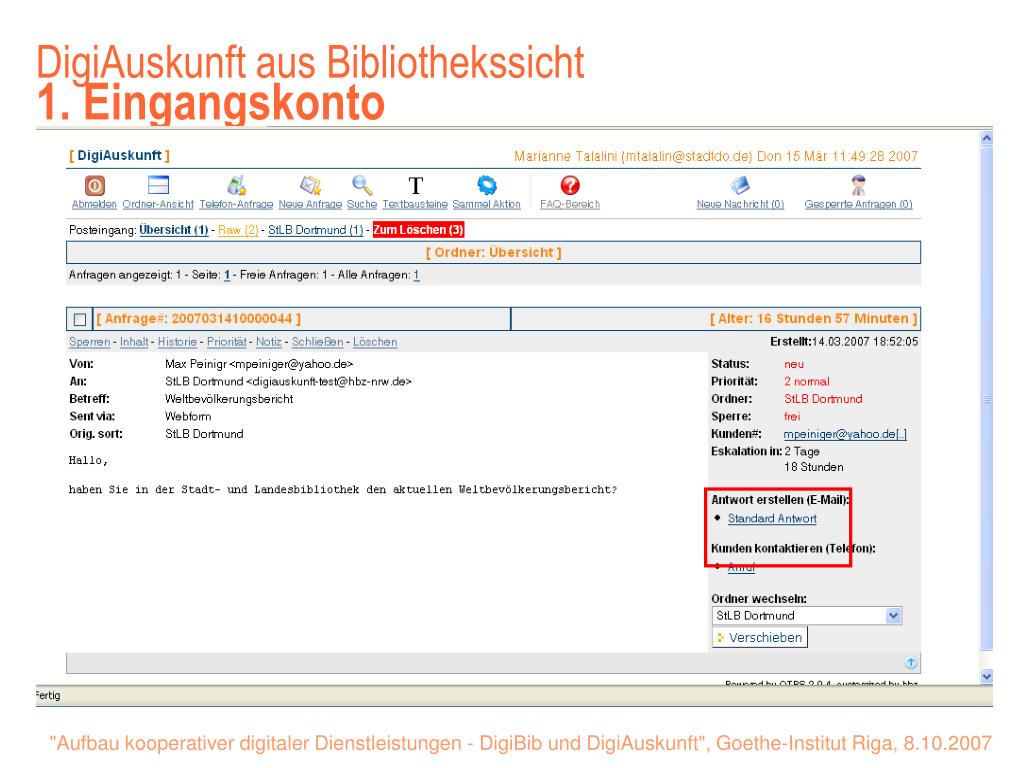Click the Anruf phone contact link
1024x768 pixels.
(x=741, y=567)
